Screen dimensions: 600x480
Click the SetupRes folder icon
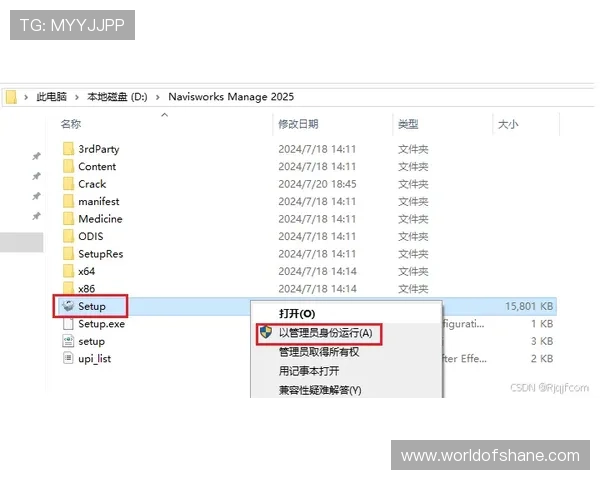pyautogui.click(x=68, y=253)
